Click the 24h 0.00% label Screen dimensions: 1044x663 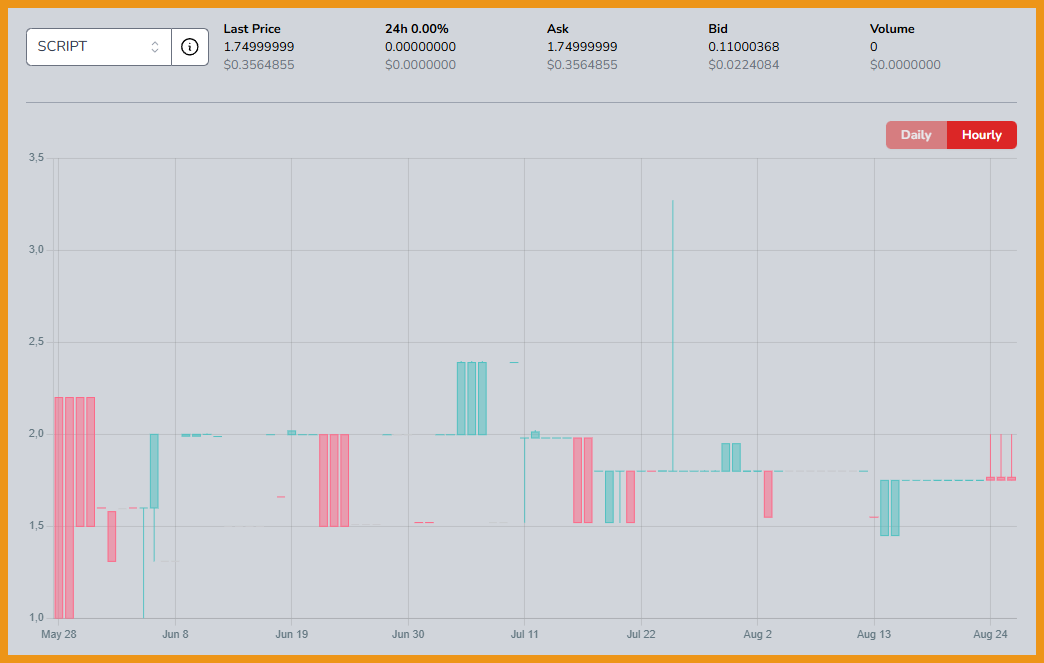tap(417, 29)
